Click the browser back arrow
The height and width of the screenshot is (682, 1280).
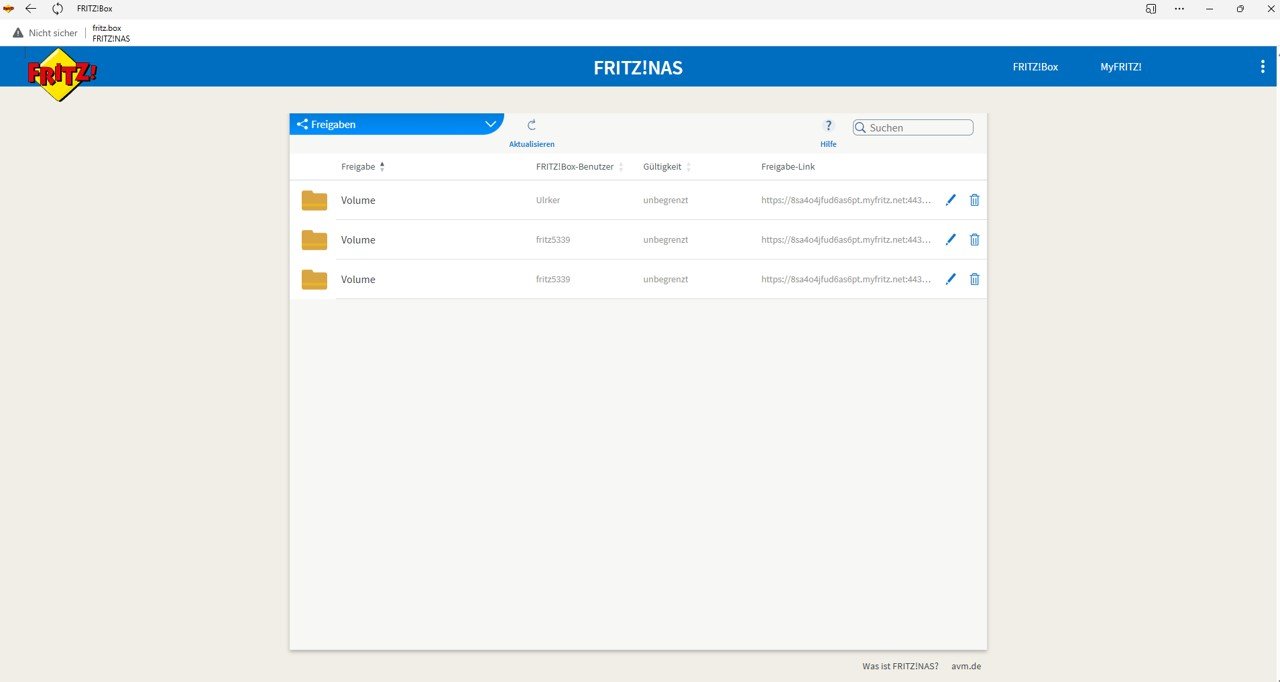coord(31,8)
